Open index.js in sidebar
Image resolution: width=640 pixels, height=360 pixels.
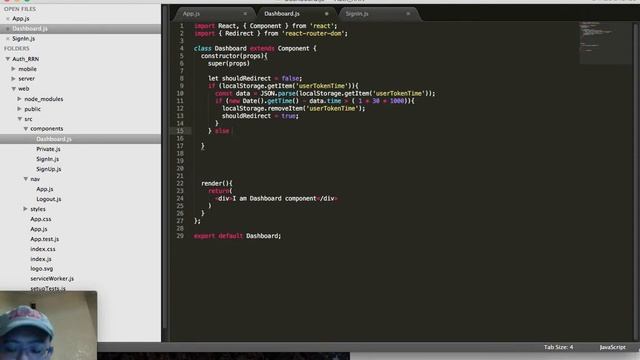click(40, 259)
